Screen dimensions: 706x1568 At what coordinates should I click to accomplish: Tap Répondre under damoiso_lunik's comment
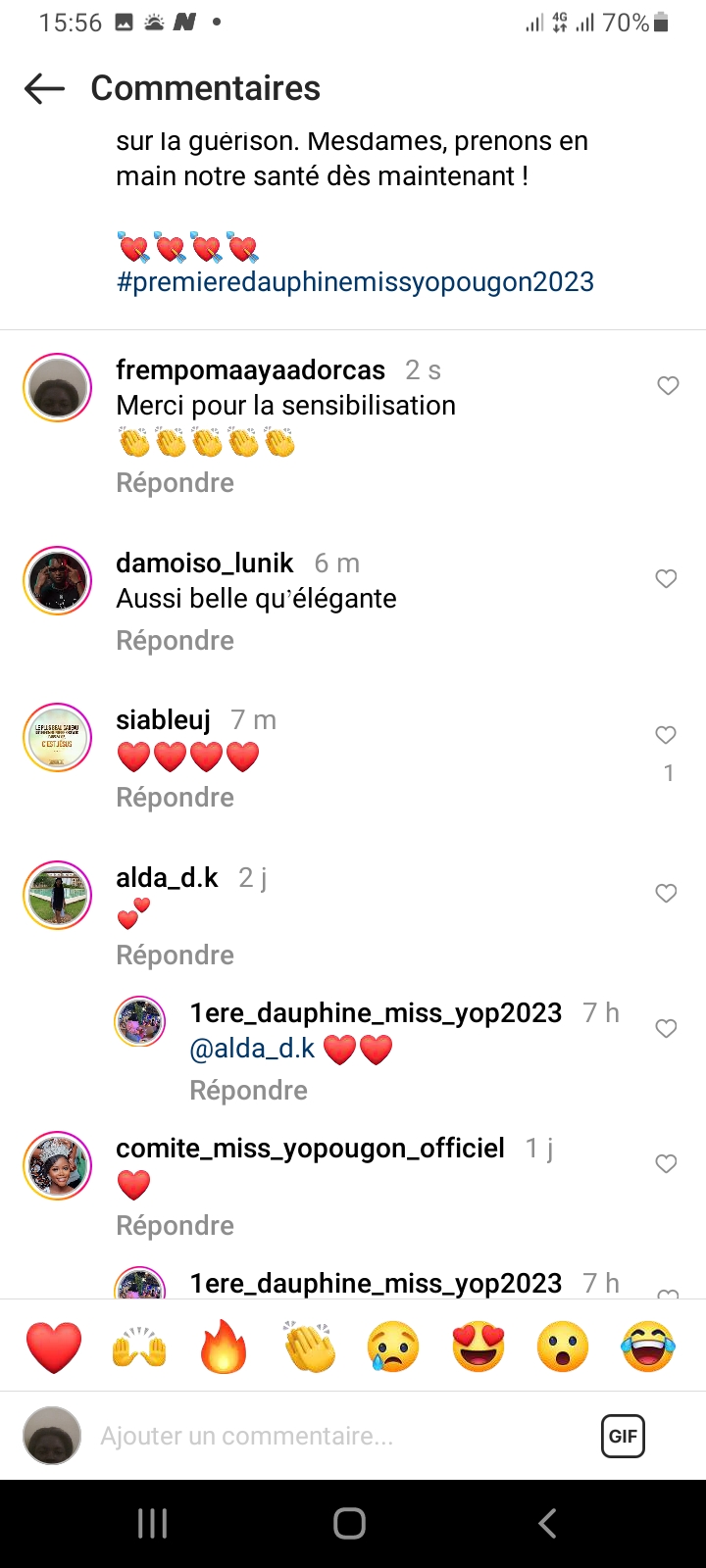(176, 641)
